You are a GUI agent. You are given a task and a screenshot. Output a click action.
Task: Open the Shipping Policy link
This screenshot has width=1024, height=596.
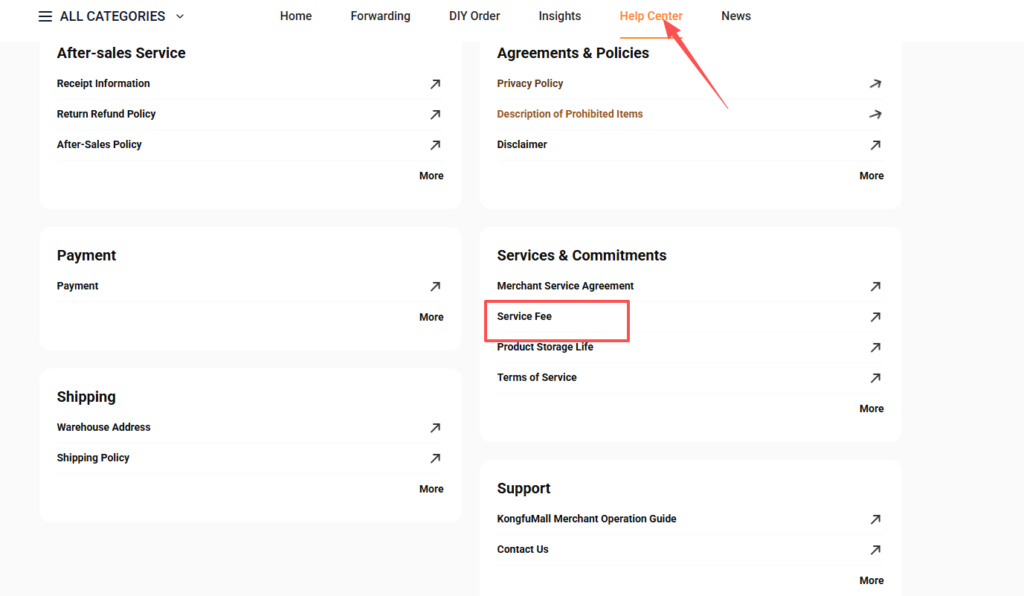click(x=93, y=458)
